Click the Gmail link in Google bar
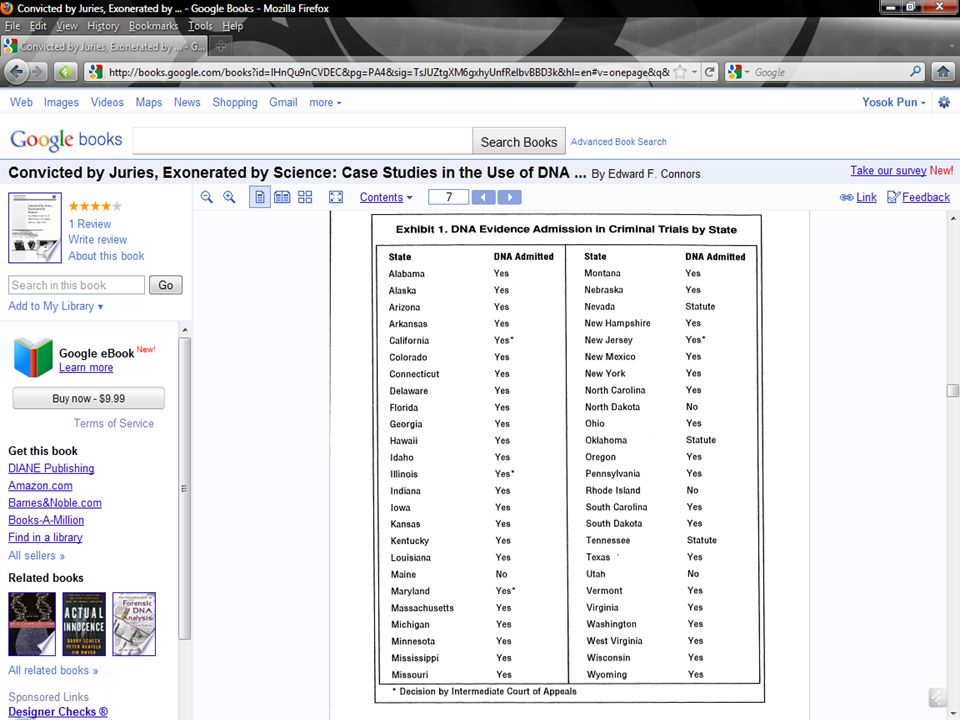The width and height of the screenshot is (960, 720). pos(283,102)
